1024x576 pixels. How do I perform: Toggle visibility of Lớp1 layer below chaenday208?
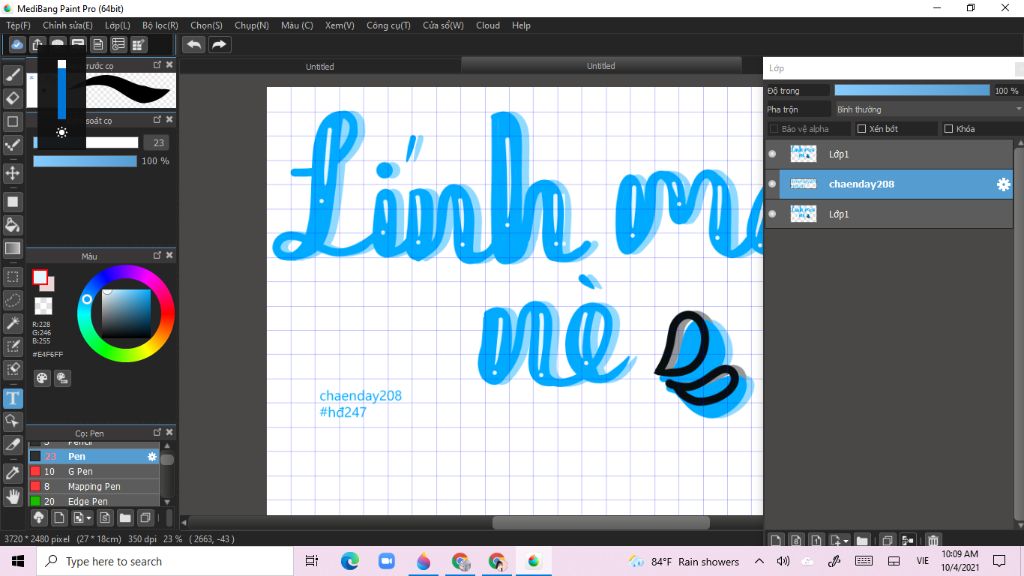coord(773,214)
